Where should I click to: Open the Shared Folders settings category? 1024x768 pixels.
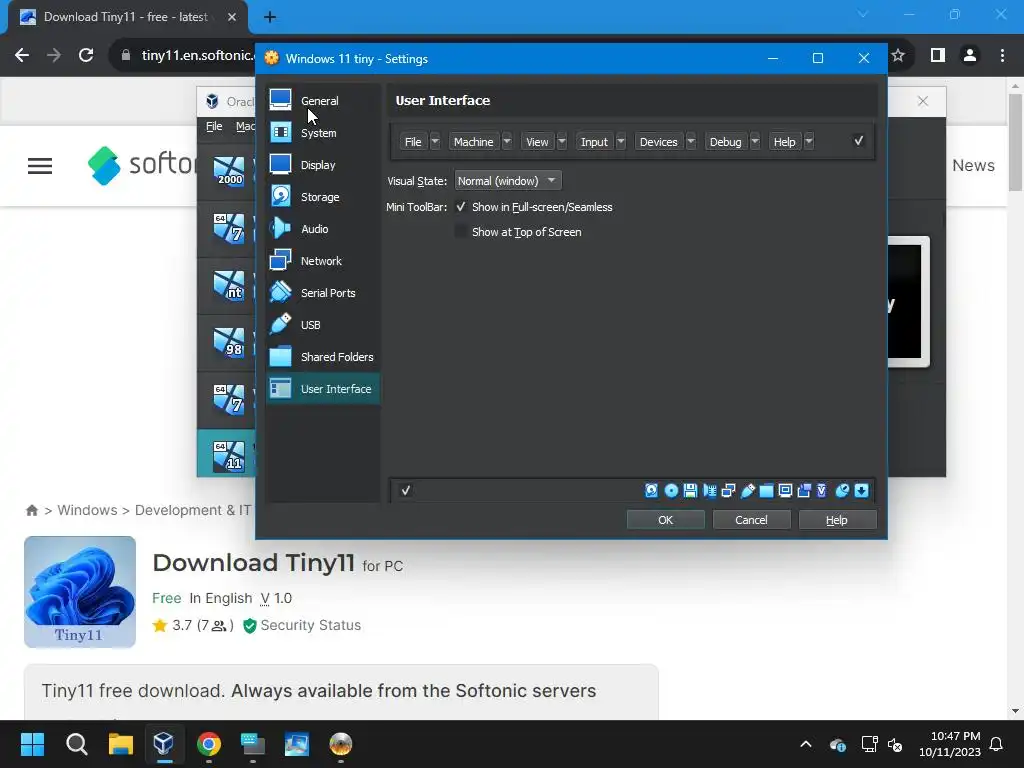click(323, 357)
